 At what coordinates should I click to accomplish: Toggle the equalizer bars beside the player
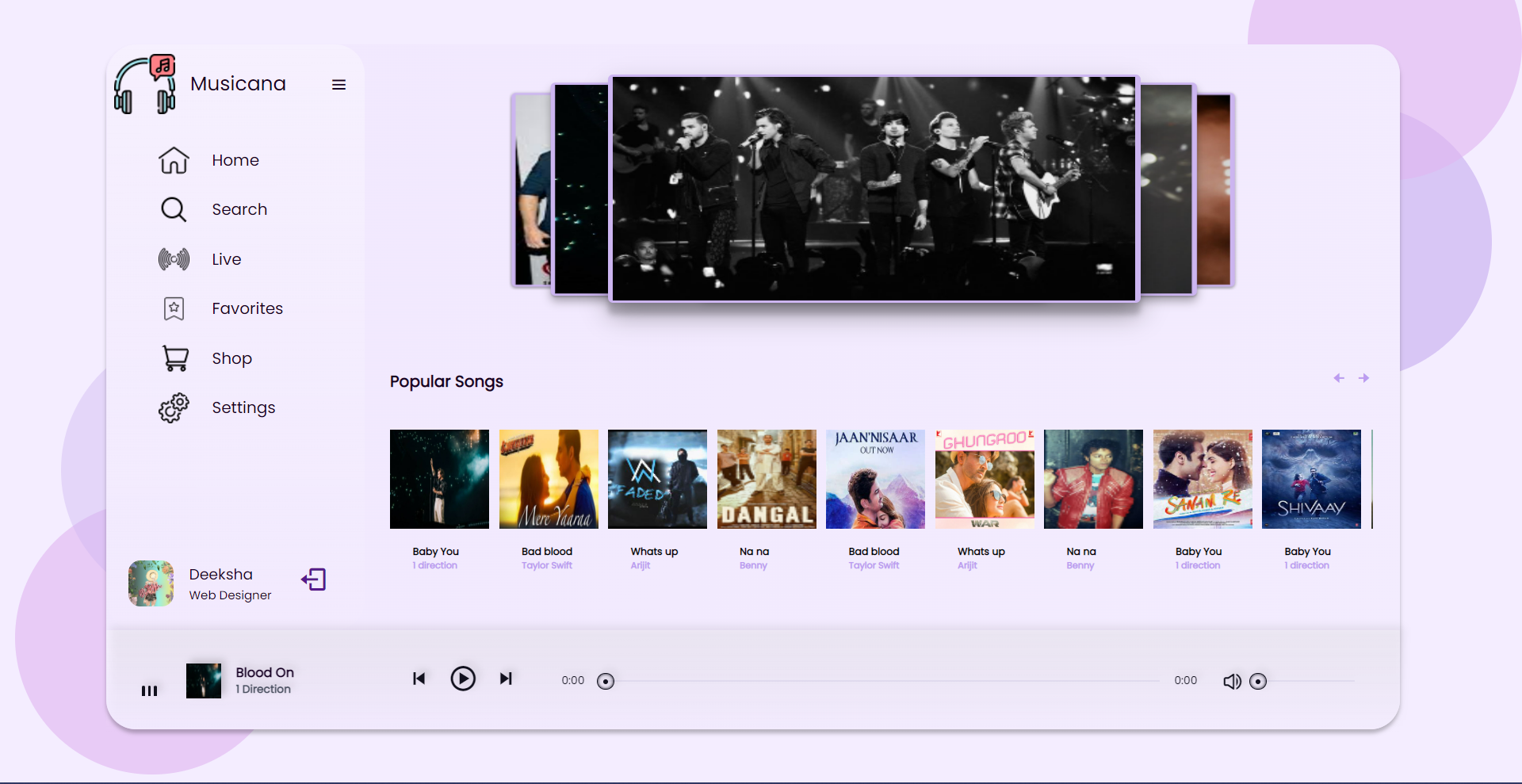(149, 690)
